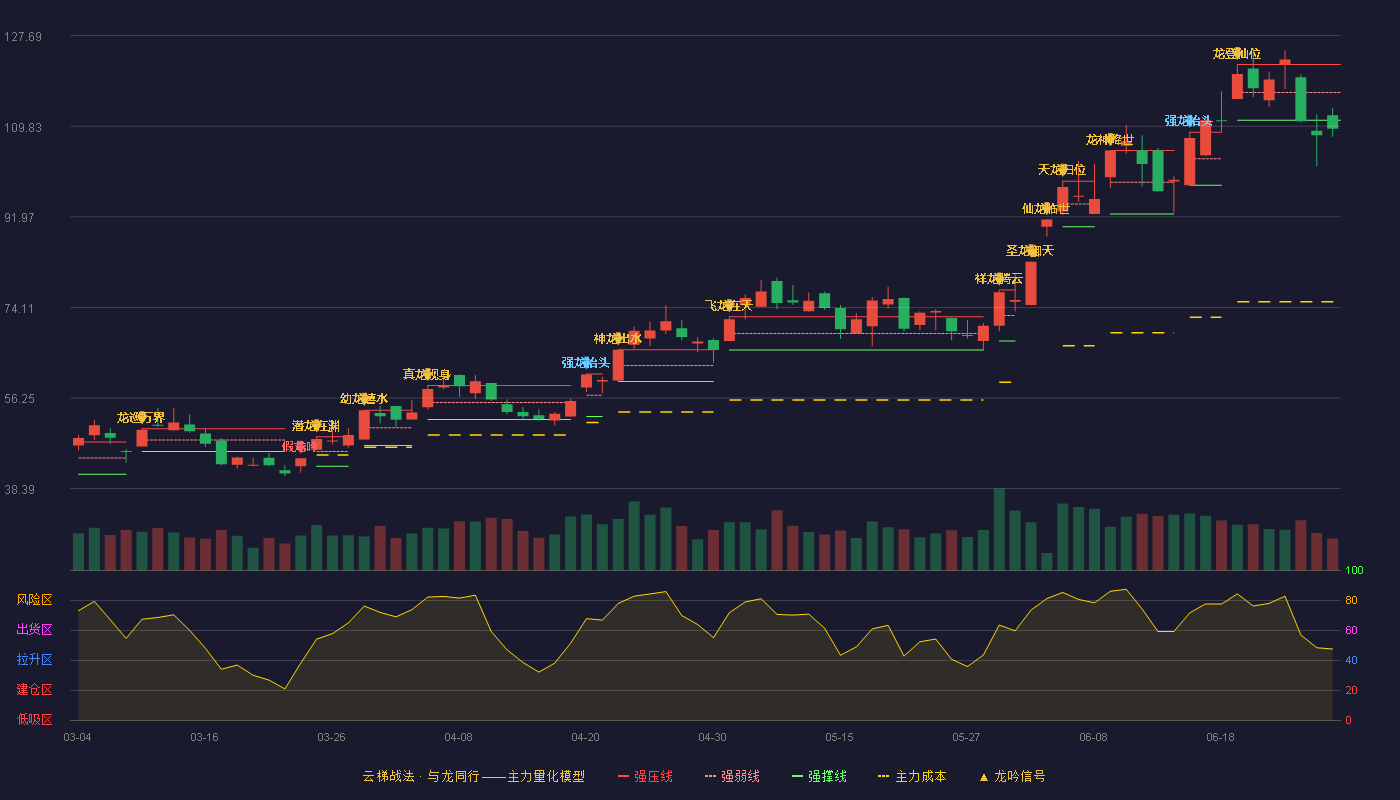1400x800 pixels.
Task: Toggle the 强压线 legend entry
Action: (645, 776)
